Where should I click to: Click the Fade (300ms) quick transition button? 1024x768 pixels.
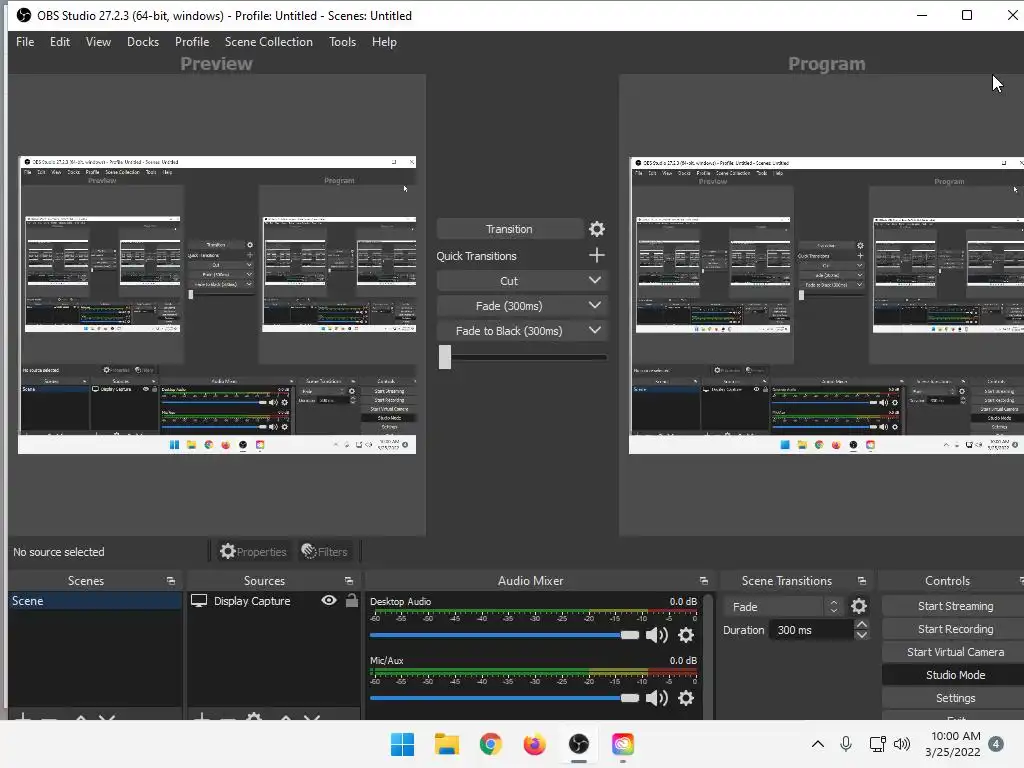coord(509,306)
